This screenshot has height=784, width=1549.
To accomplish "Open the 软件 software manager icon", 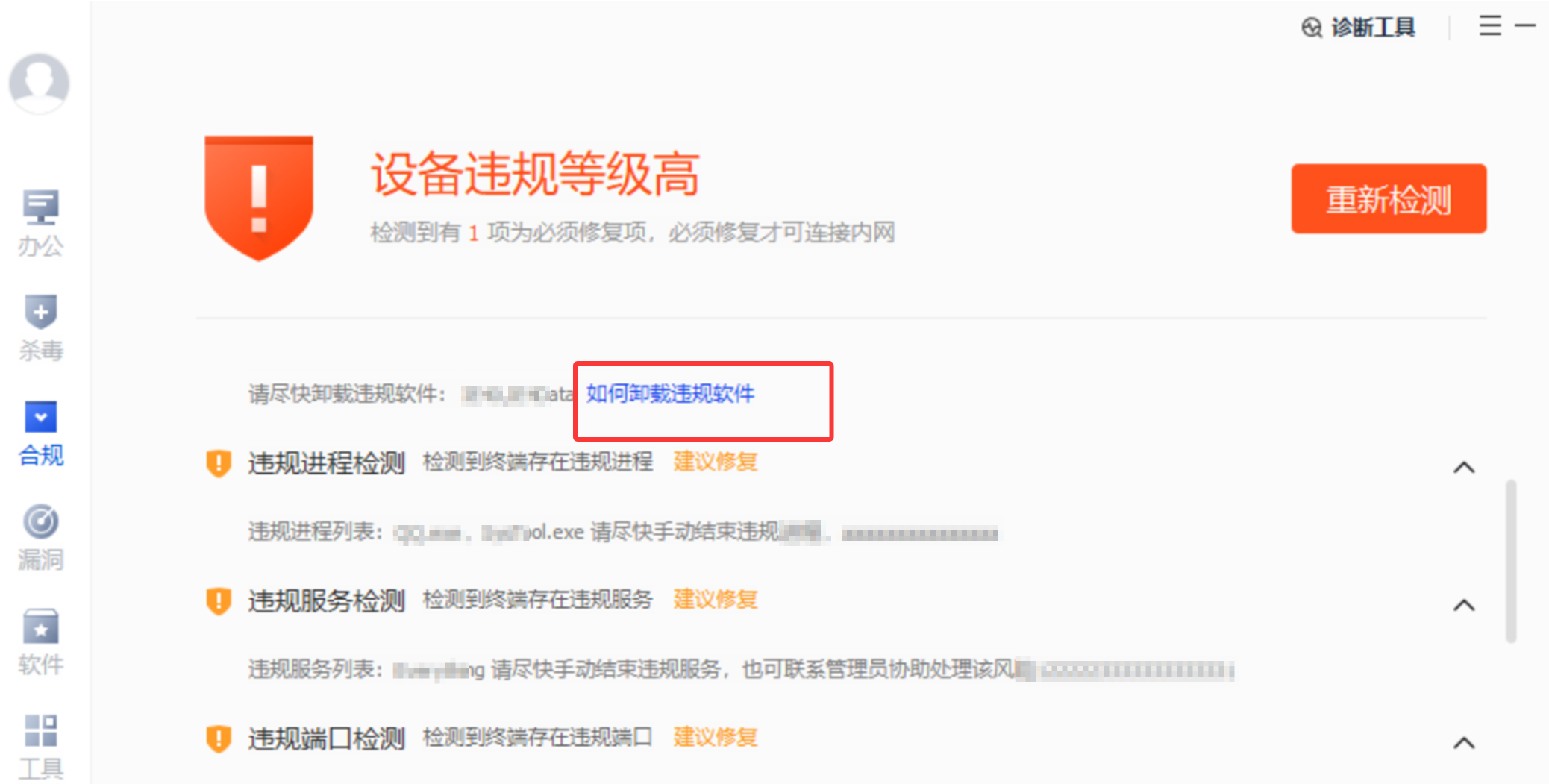I will [40, 627].
